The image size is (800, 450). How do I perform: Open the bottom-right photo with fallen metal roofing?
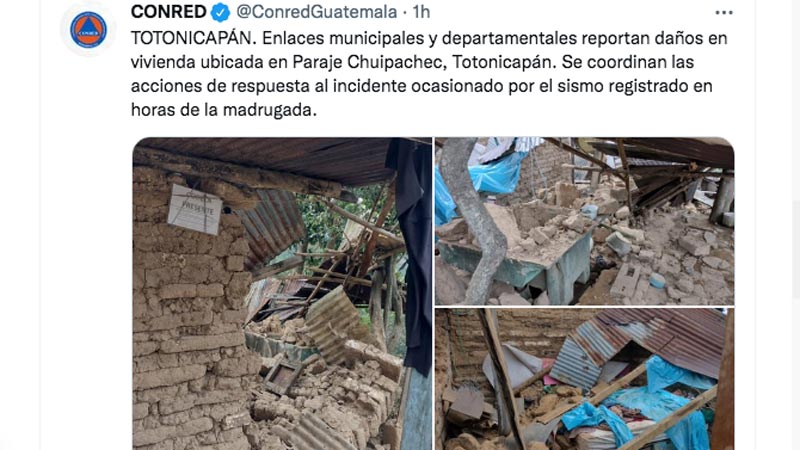tap(585, 379)
